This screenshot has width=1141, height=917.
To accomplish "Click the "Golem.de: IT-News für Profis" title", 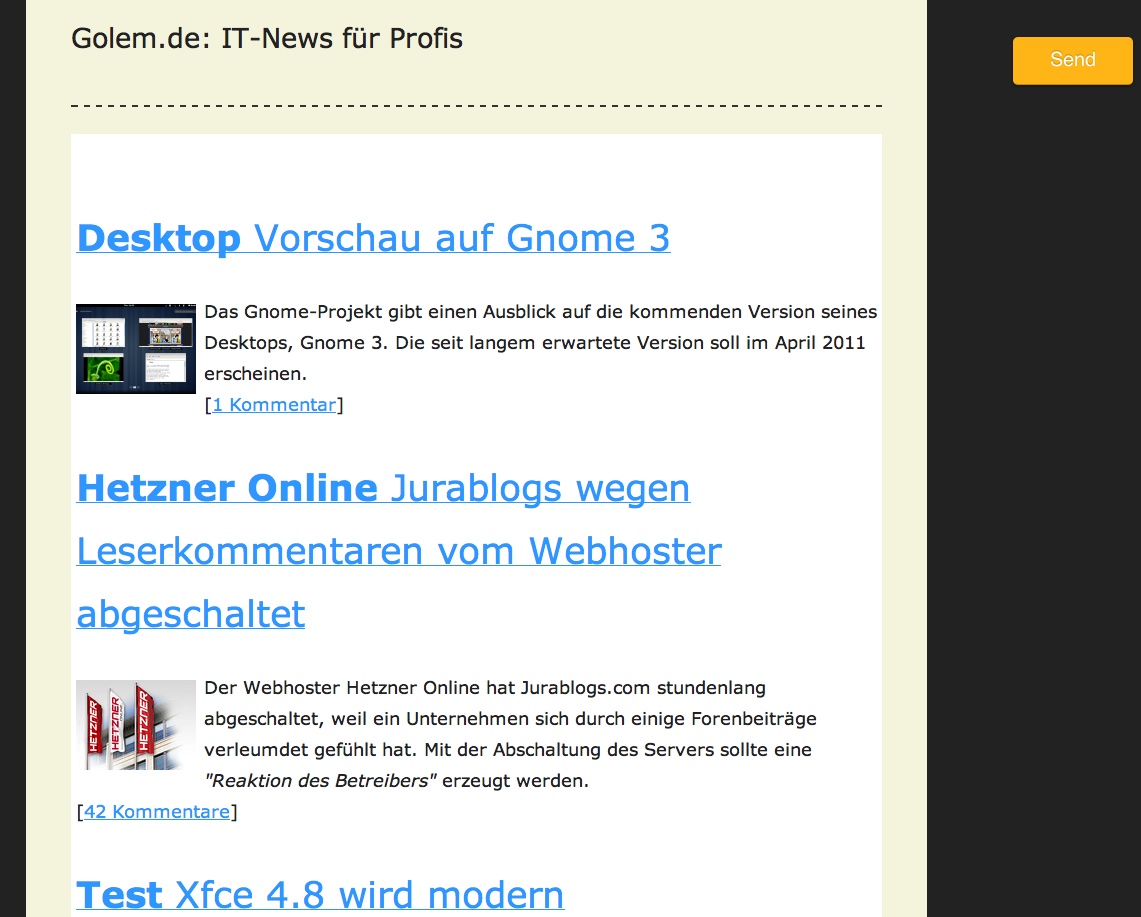I will click(266, 38).
